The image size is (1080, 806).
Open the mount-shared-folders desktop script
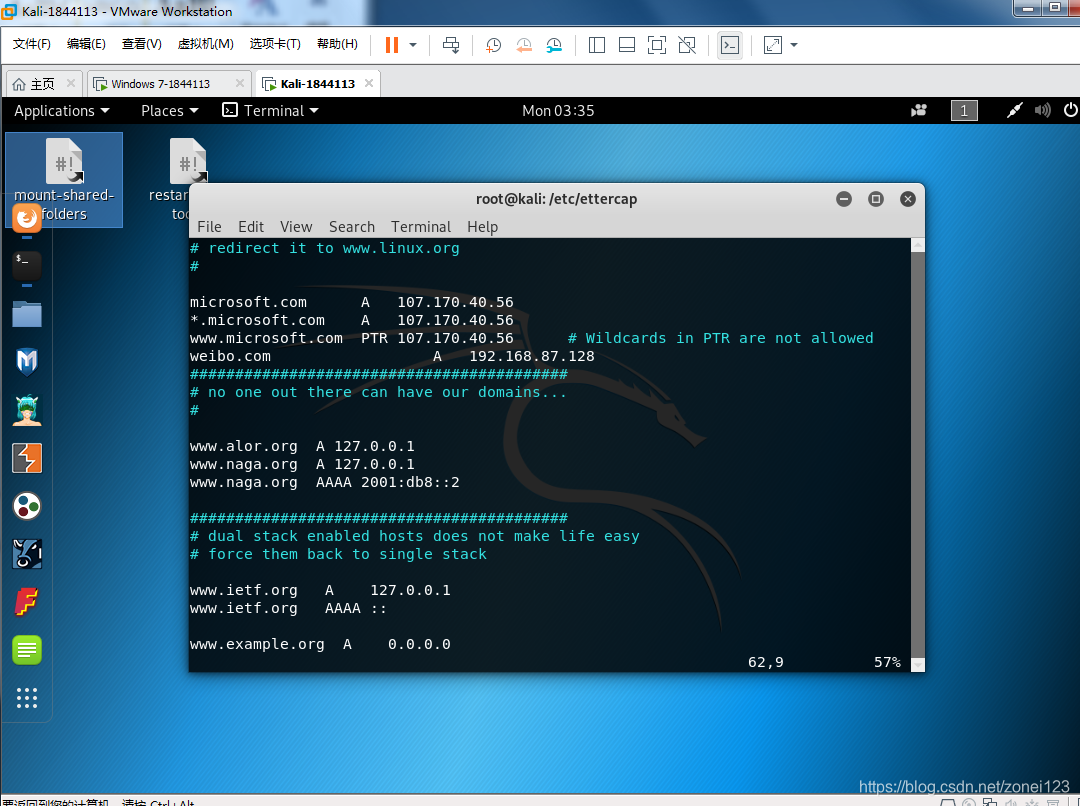(64, 180)
